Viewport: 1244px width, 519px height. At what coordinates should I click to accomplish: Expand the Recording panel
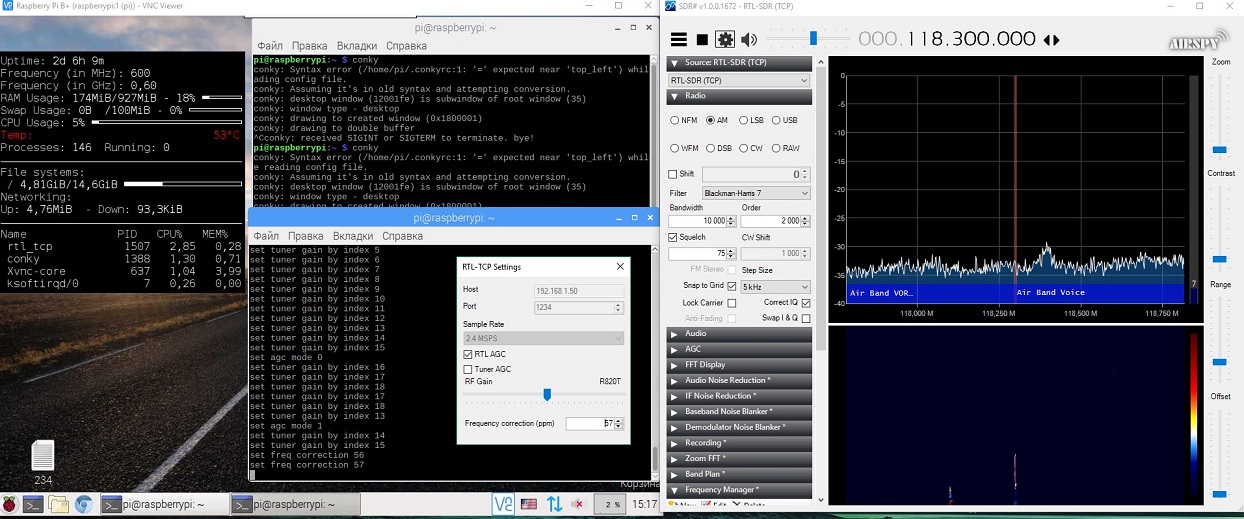pyautogui.click(x=739, y=443)
